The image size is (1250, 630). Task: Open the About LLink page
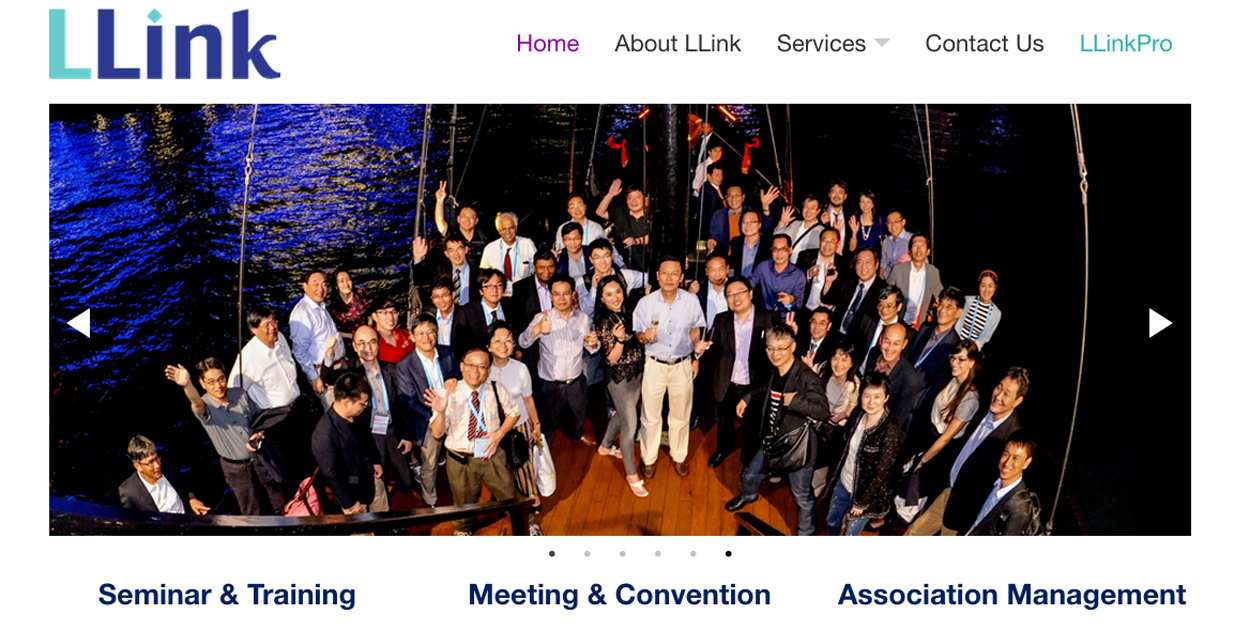tap(678, 44)
